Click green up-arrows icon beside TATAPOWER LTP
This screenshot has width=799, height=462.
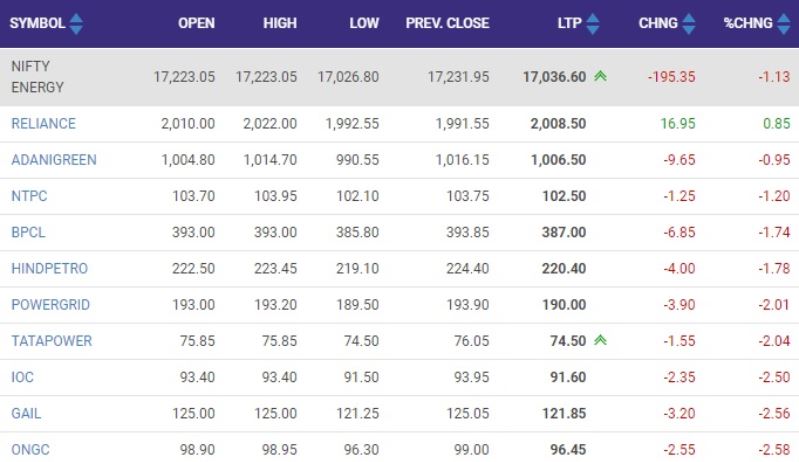(x=600, y=341)
